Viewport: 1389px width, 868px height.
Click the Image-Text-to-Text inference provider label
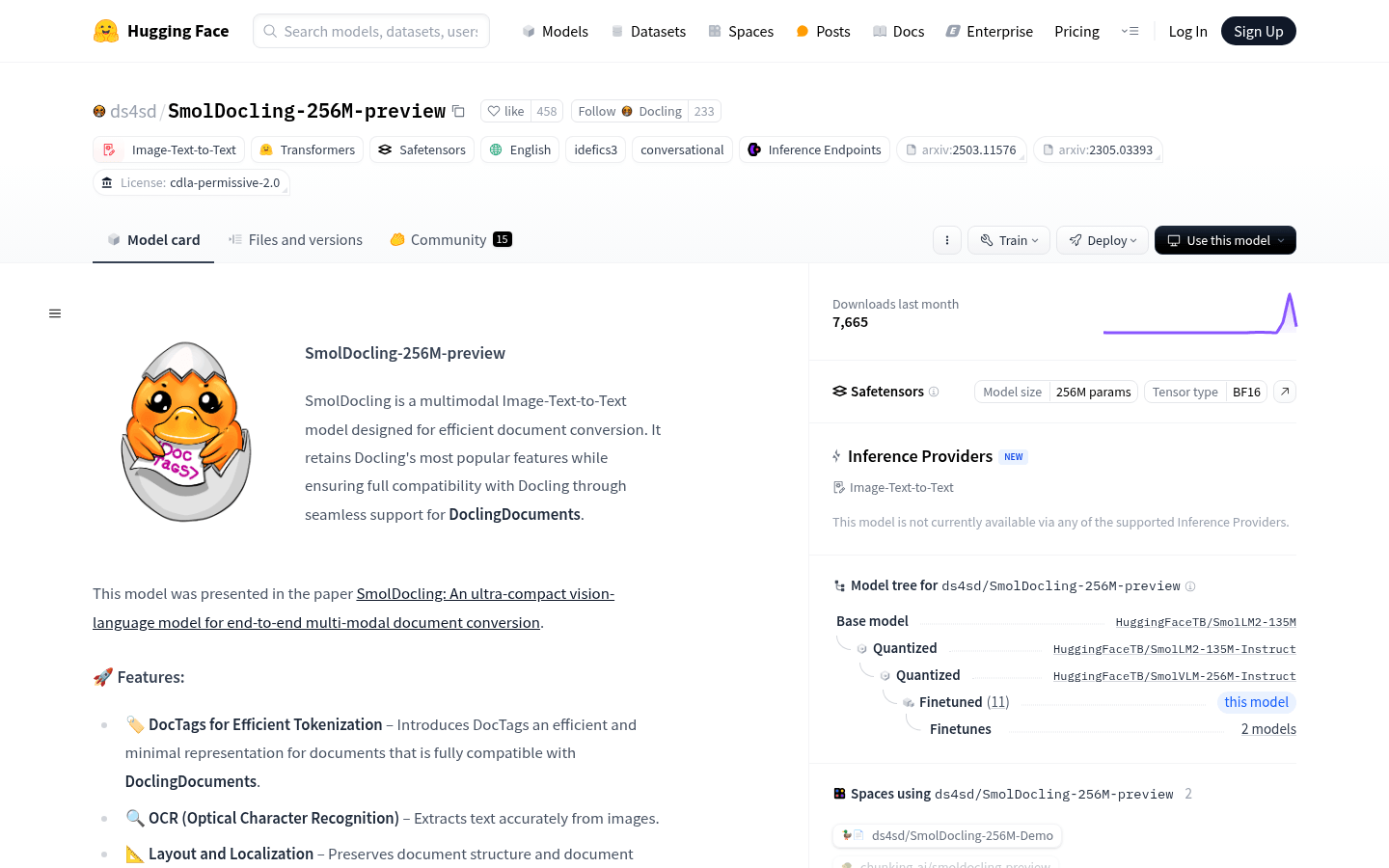[893, 488]
